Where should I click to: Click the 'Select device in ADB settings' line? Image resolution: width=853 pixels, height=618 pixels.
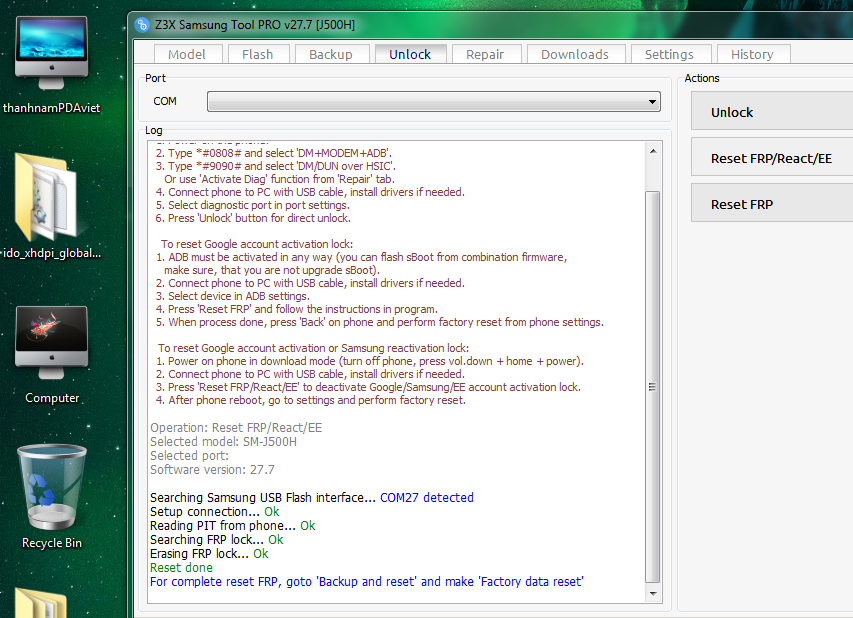point(233,296)
